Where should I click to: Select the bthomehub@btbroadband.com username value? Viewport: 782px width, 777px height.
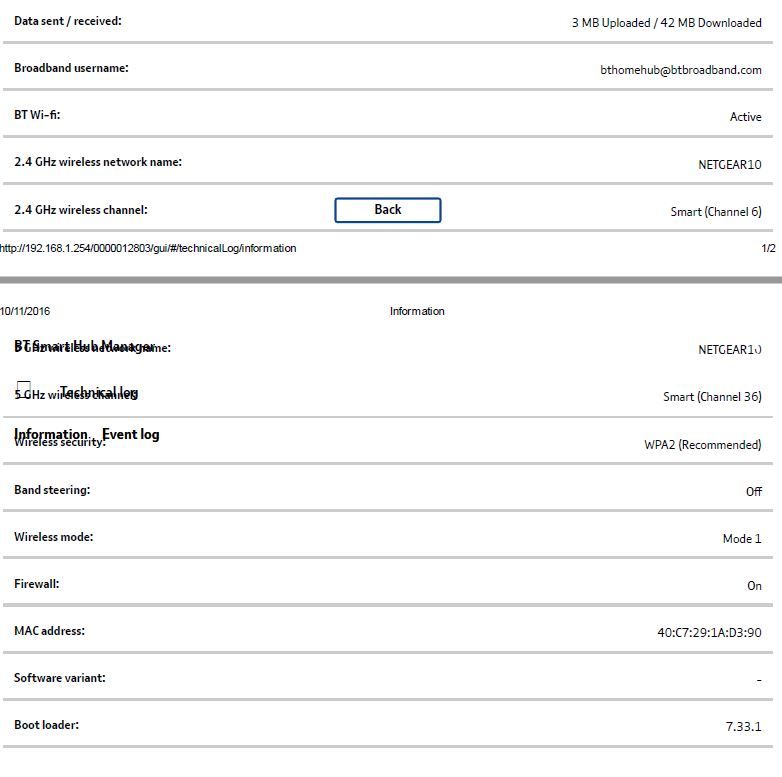pos(681,70)
